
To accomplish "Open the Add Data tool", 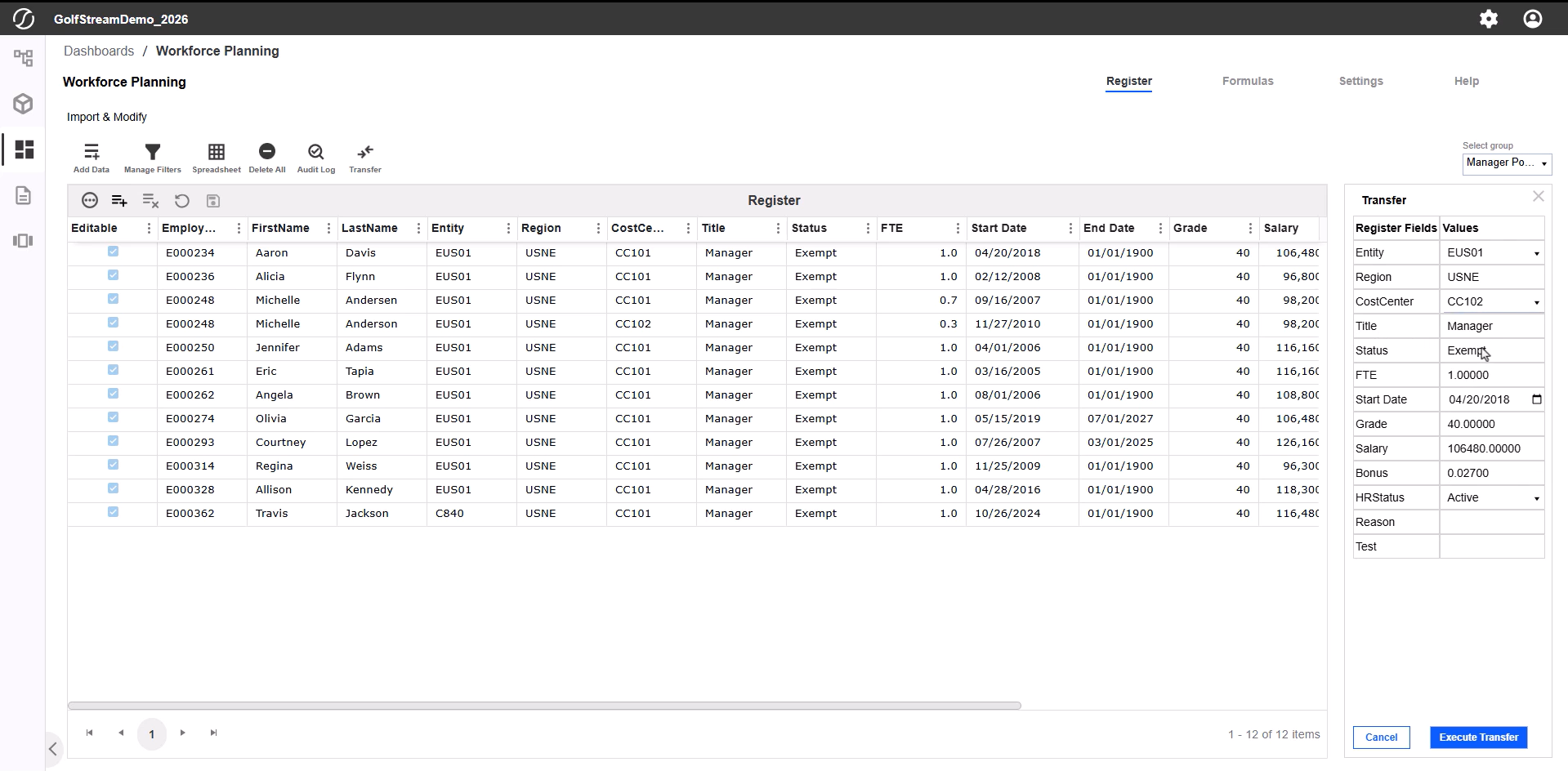I will click(x=92, y=158).
